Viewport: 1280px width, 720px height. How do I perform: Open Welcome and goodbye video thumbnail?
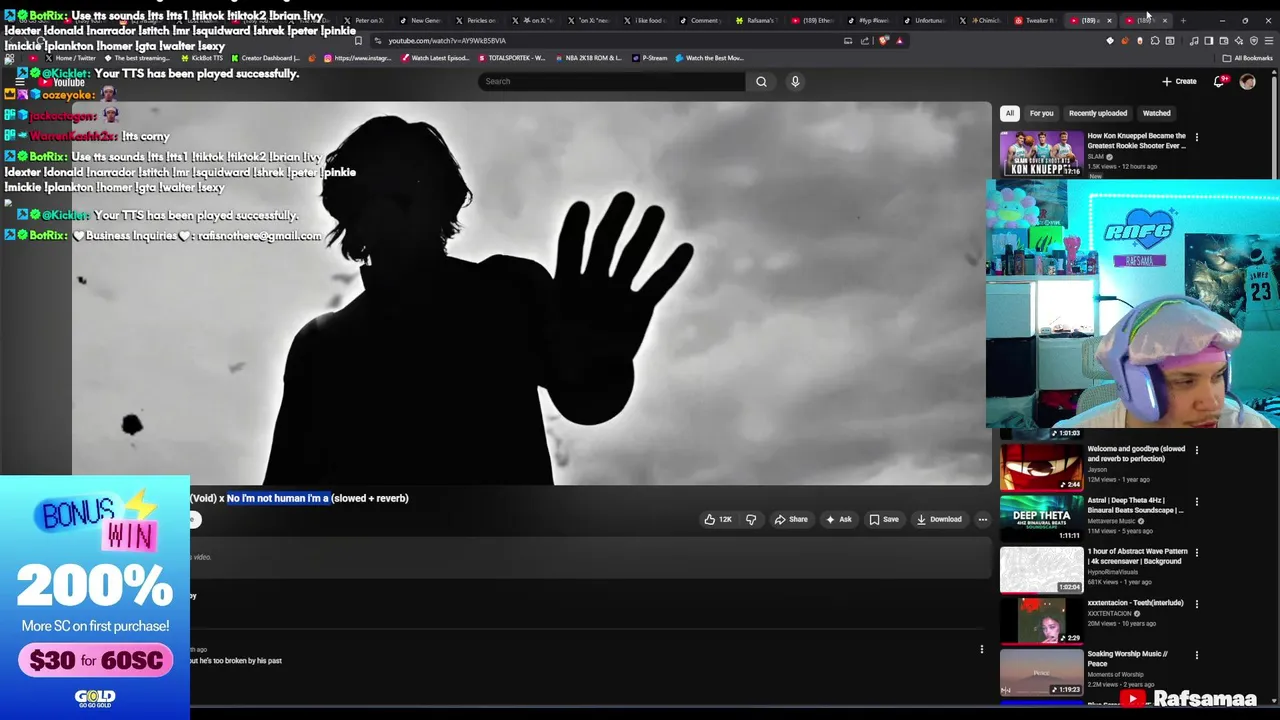[1041, 466]
